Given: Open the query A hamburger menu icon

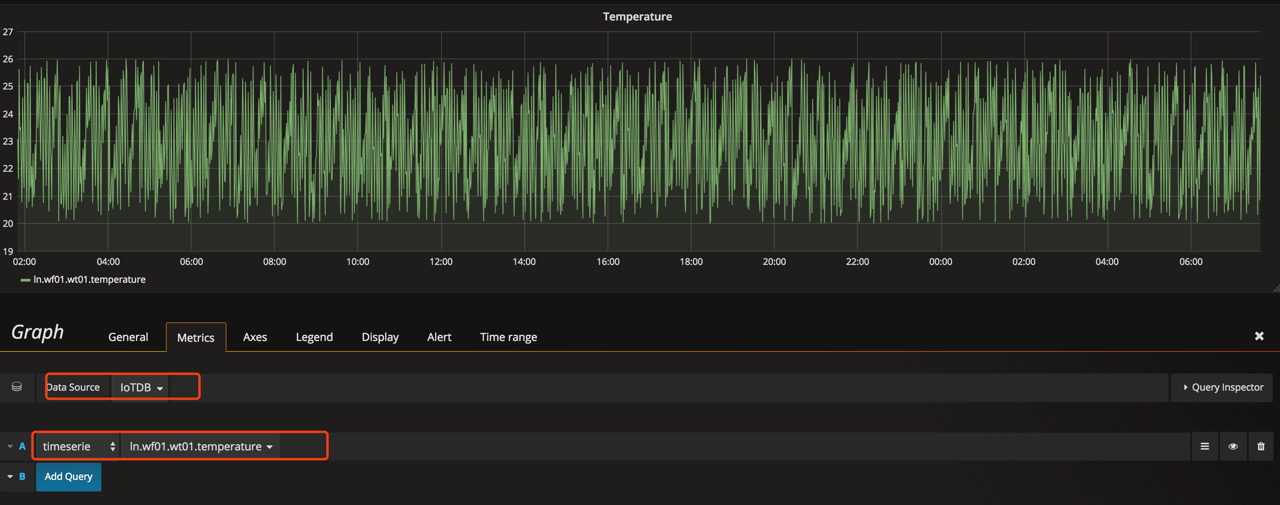Looking at the screenshot, I should pyautogui.click(x=1204, y=447).
